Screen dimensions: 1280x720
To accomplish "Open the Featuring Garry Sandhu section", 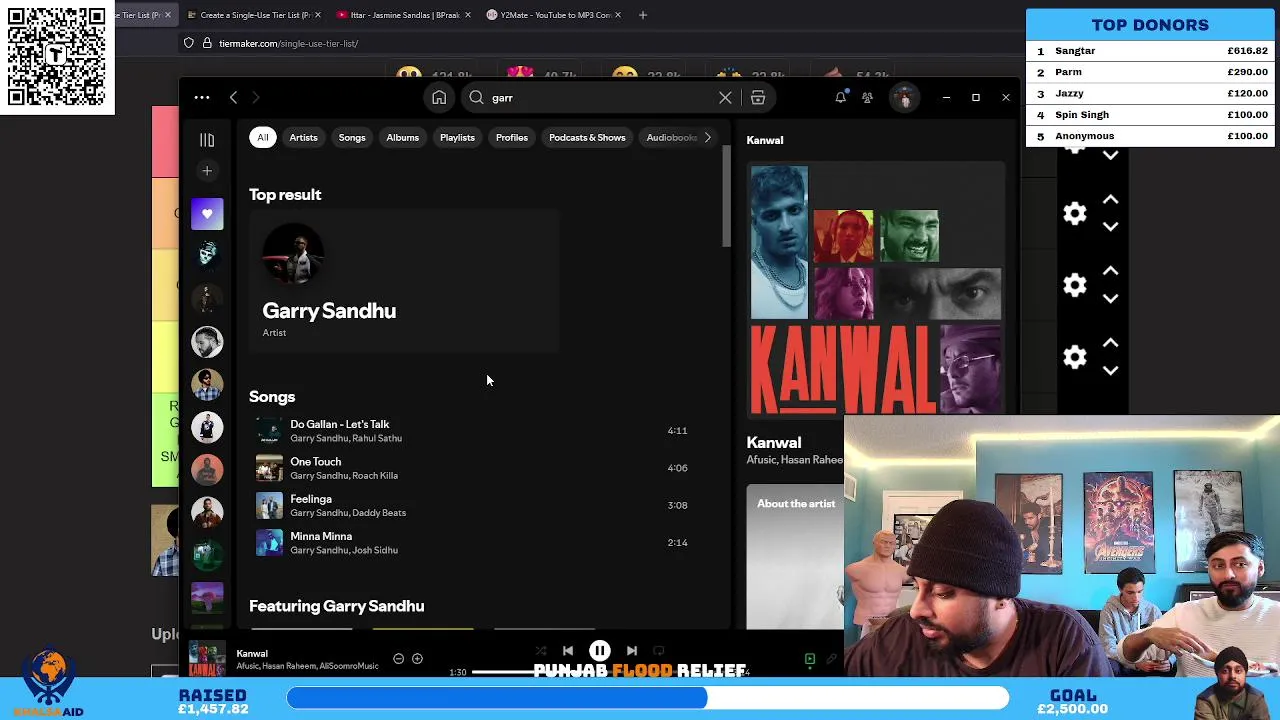I will 336,606.
